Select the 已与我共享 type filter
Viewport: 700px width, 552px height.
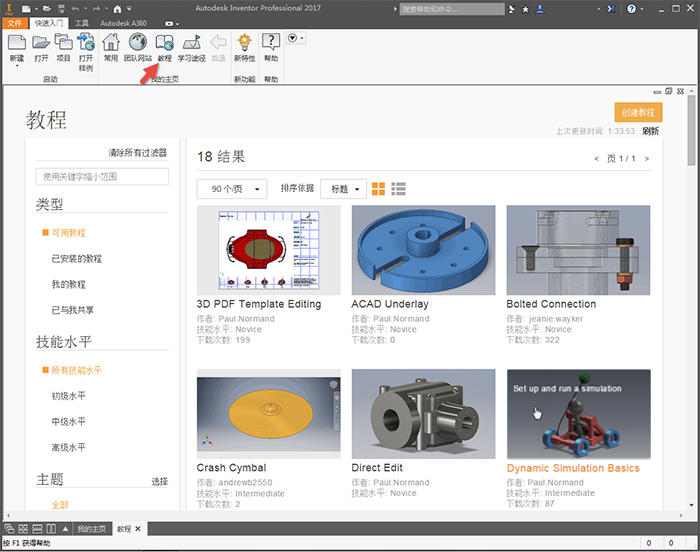73,310
